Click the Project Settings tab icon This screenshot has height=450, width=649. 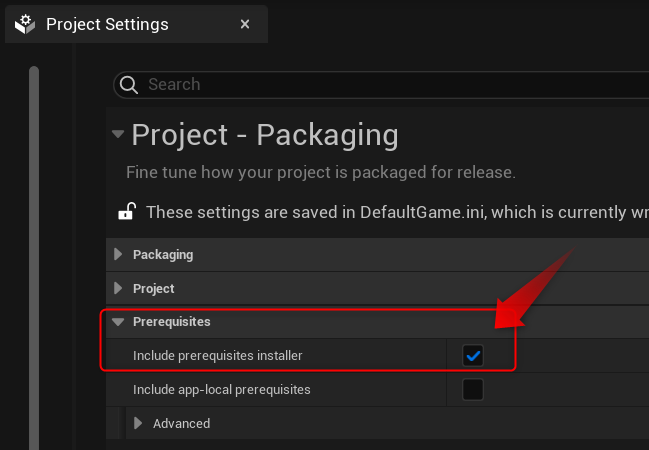(x=26, y=24)
